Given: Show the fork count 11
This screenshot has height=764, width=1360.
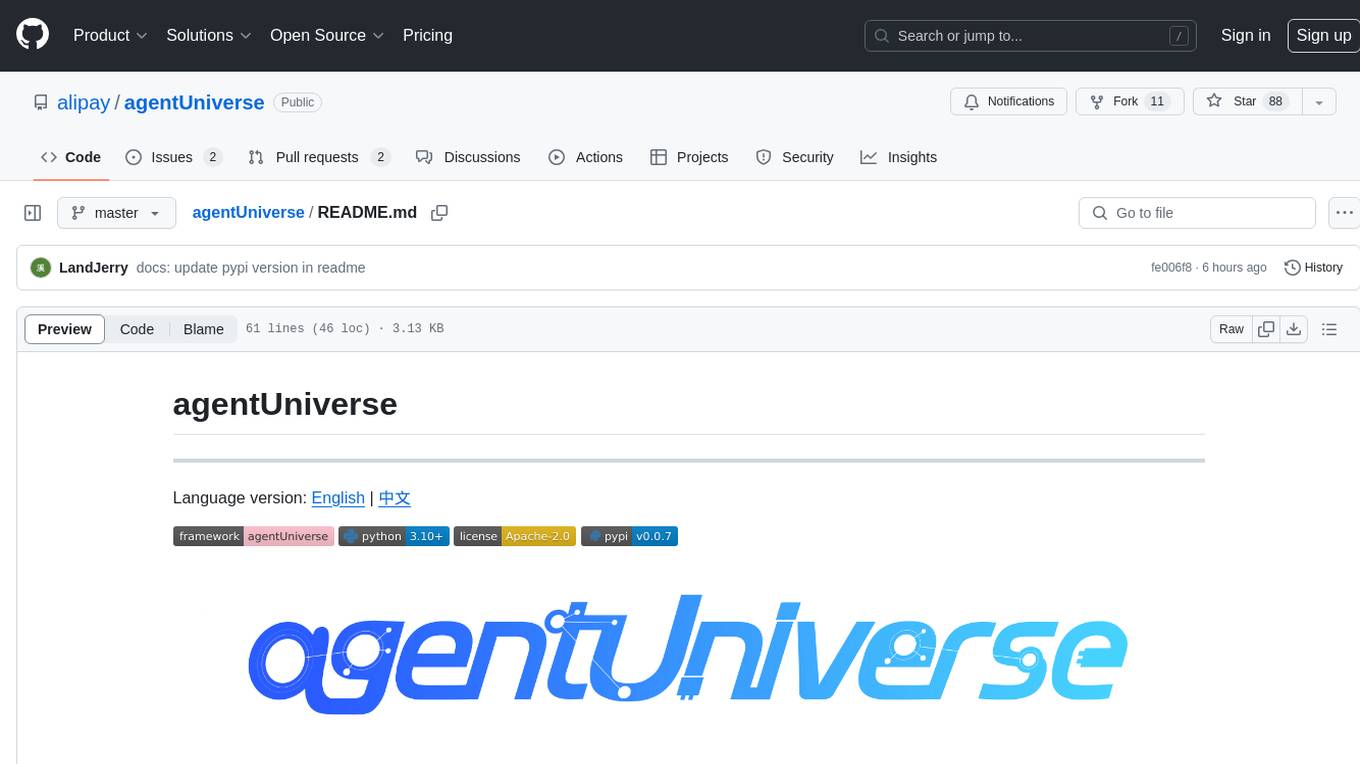Looking at the screenshot, I should click(1157, 102).
